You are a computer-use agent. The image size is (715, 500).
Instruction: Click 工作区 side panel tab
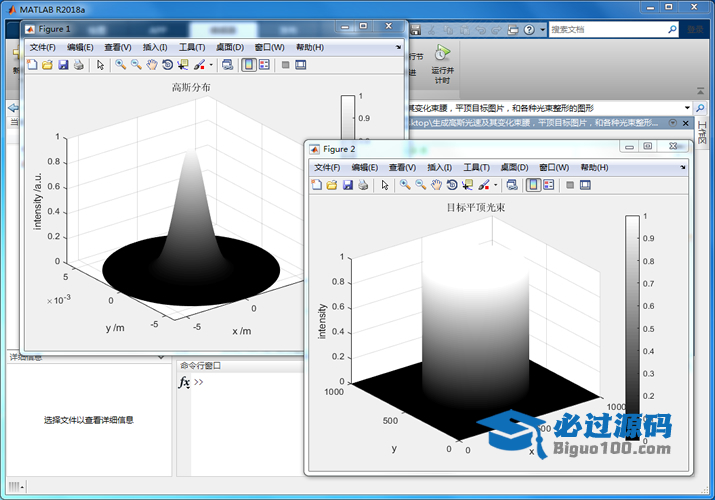pyautogui.click(x=702, y=132)
